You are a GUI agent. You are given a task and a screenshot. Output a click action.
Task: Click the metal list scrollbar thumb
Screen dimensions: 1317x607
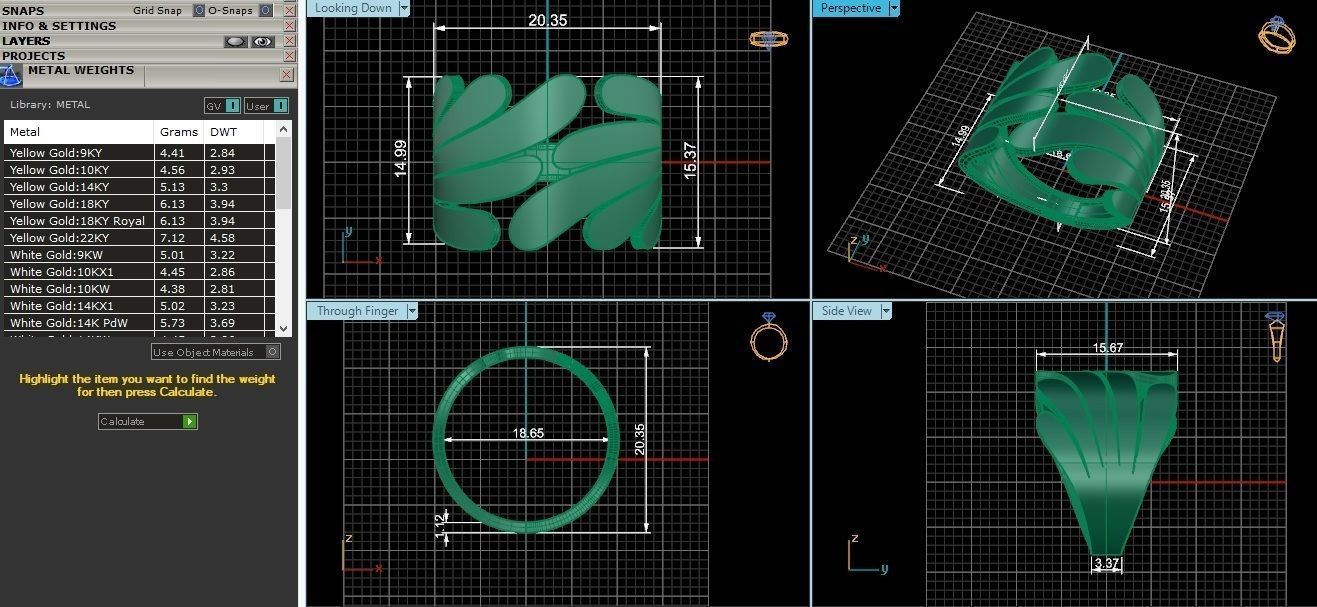tap(284, 174)
